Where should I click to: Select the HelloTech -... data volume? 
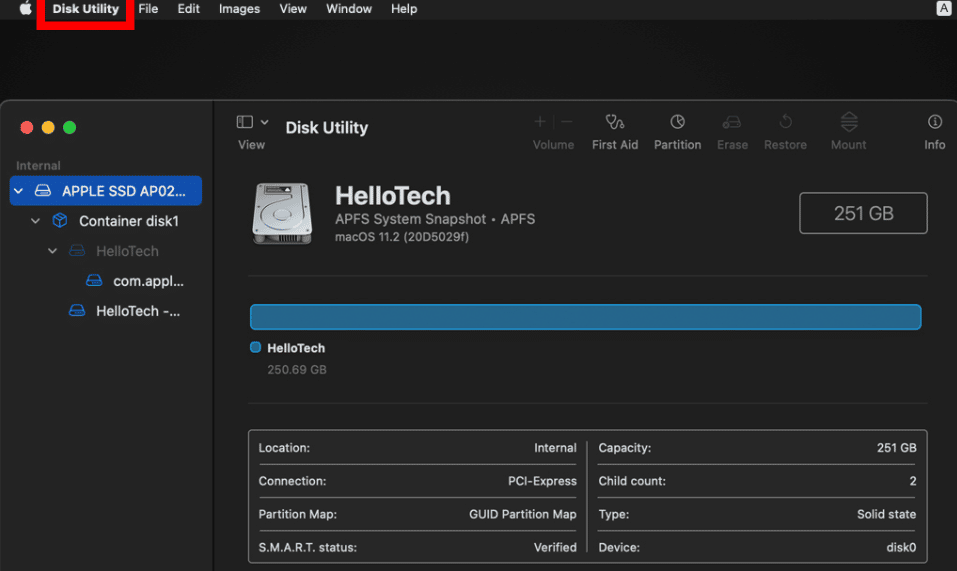(x=138, y=311)
